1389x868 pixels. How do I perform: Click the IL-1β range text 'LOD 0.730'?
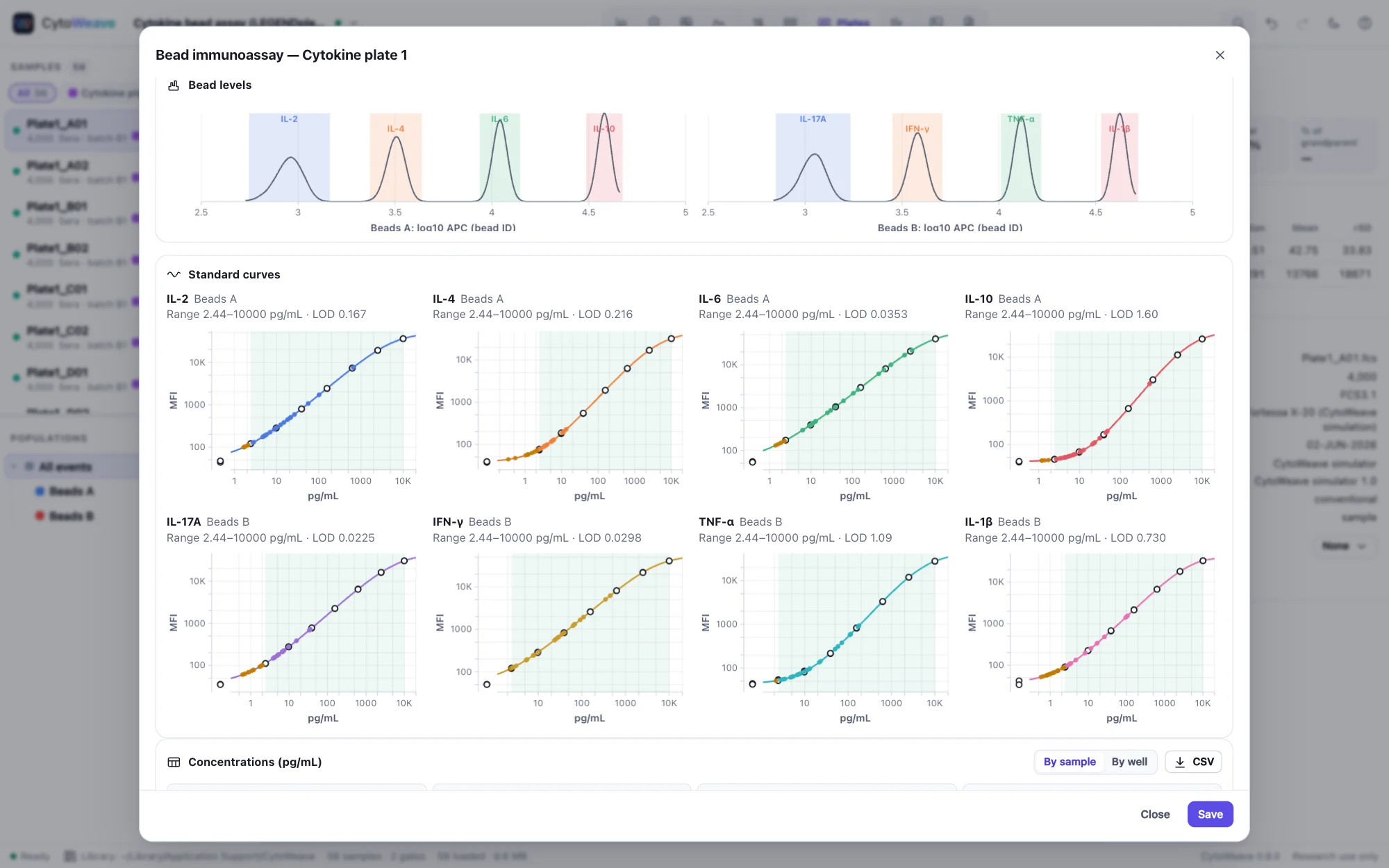tap(1138, 537)
